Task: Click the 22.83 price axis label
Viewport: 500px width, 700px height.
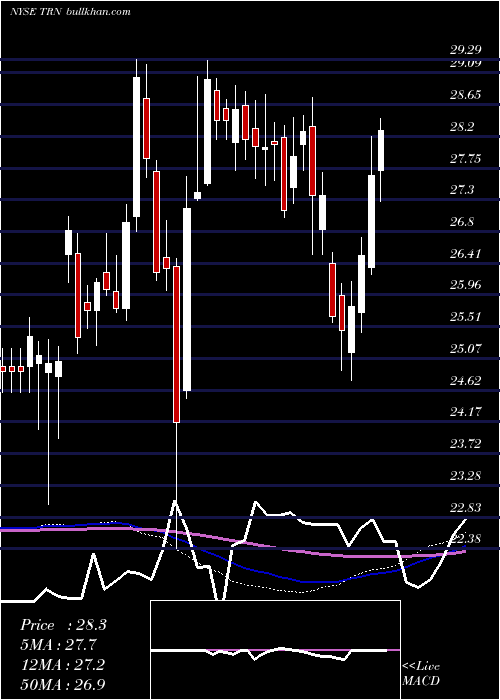Action: [465, 508]
